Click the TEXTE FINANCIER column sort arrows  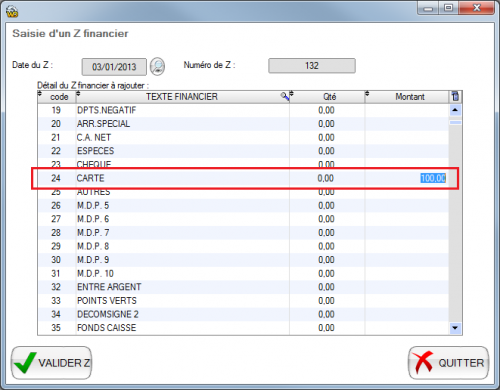(x=78, y=94)
